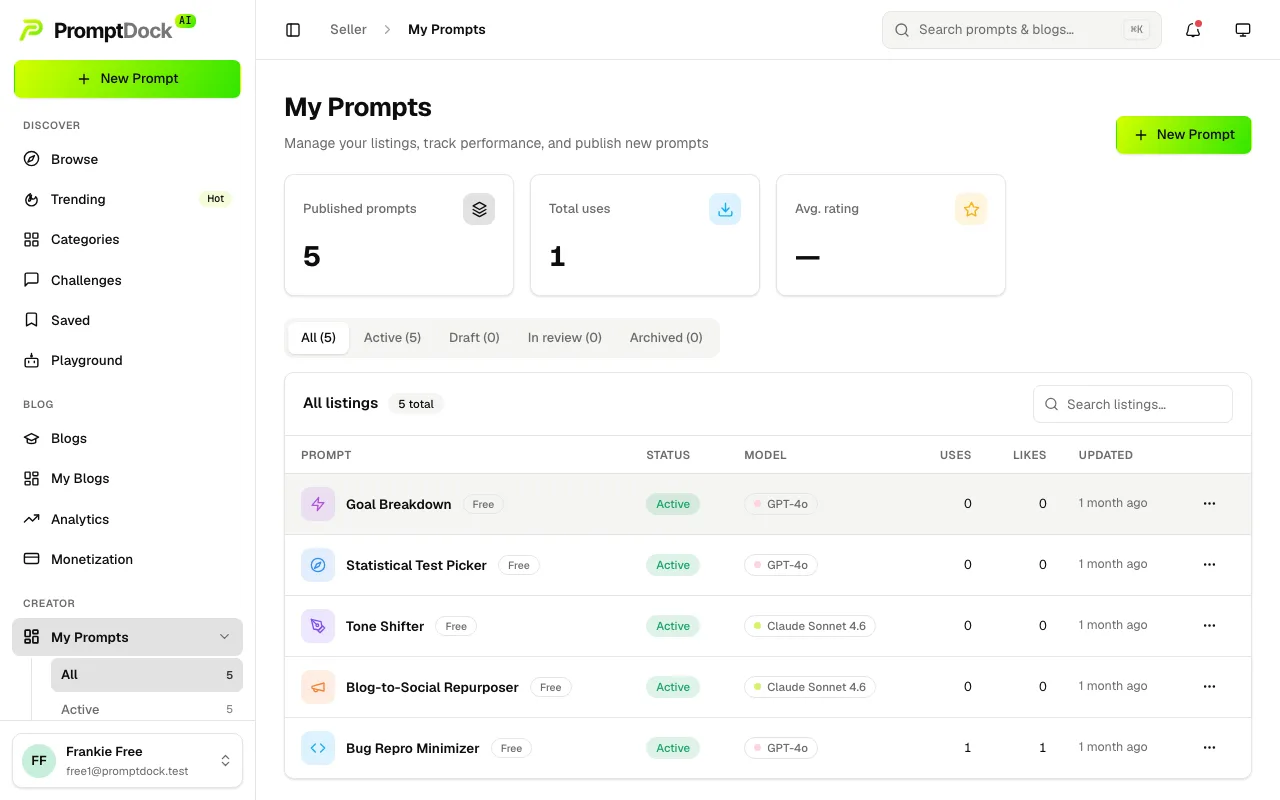The image size is (1280, 800).
Task: Select the Active item under My Prompts
Action: 147,709
